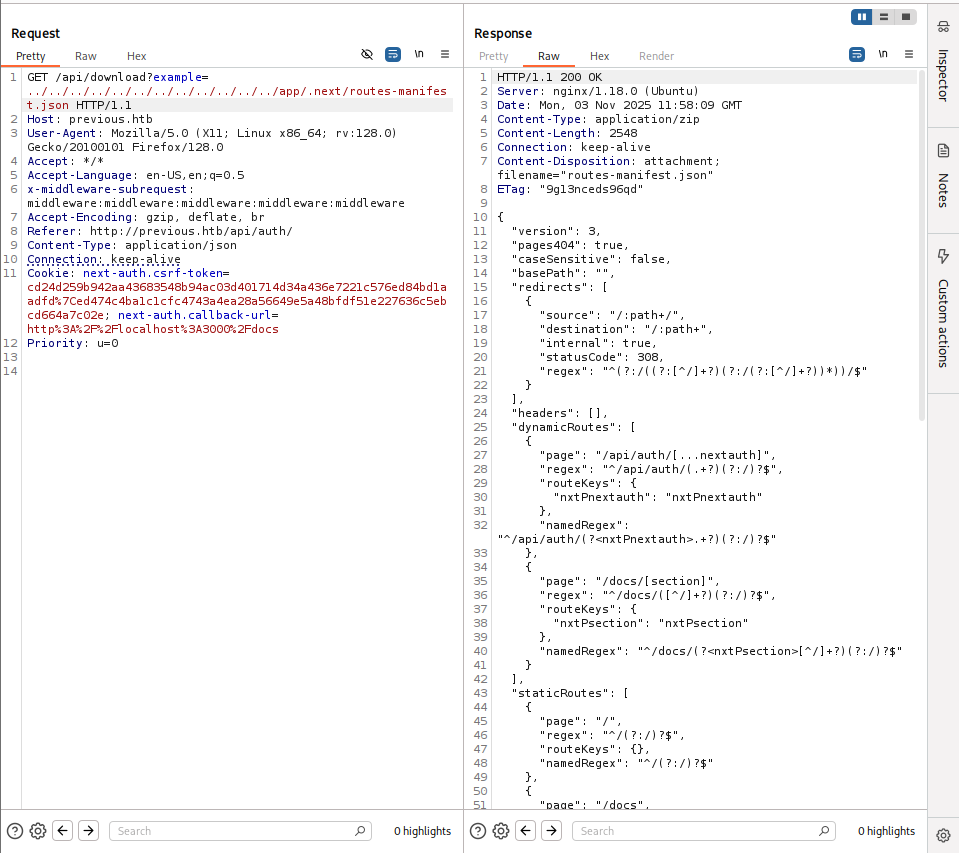
Task: Switch to side-by-side layout view
Action: (x=861, y=17)
